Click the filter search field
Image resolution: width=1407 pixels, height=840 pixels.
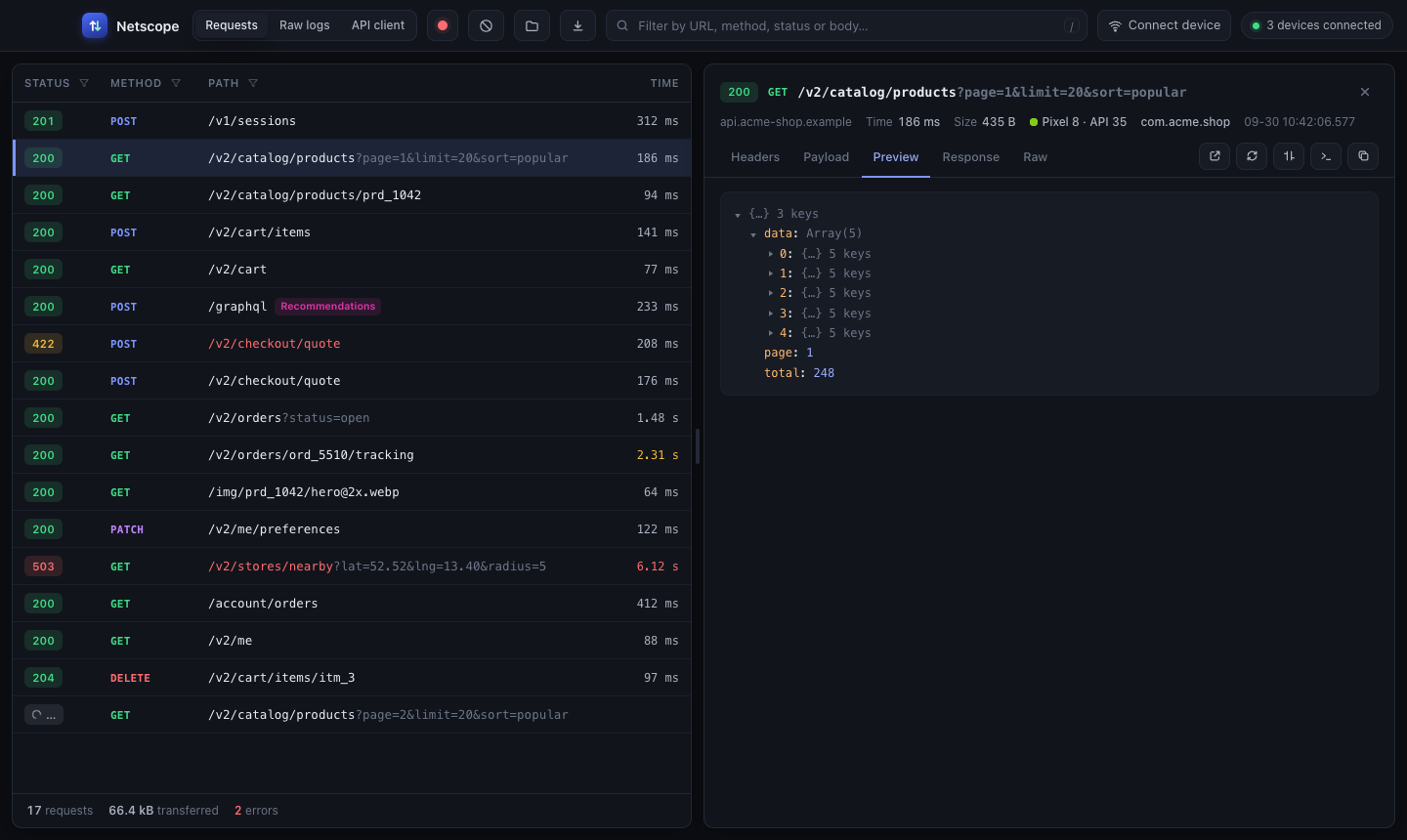coord(846,25)
